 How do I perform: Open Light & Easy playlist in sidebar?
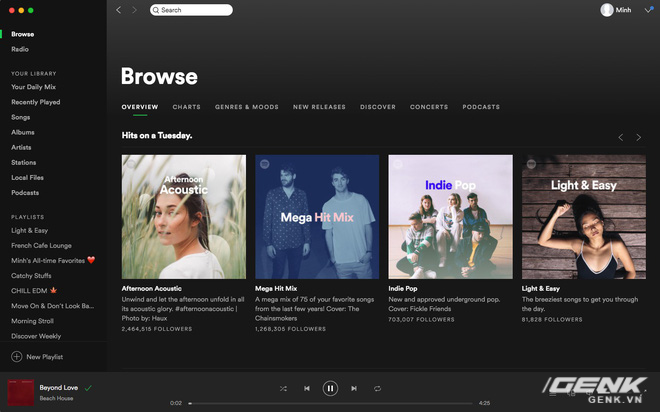(x=29, y=231)
